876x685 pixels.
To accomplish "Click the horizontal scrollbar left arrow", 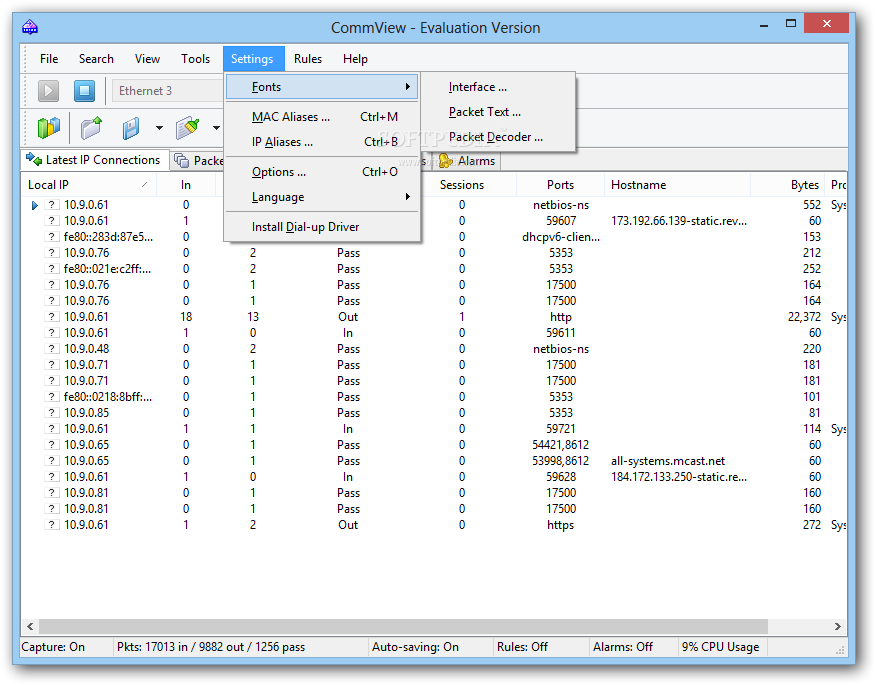I will pyautogui.click(x=31, y=626).
